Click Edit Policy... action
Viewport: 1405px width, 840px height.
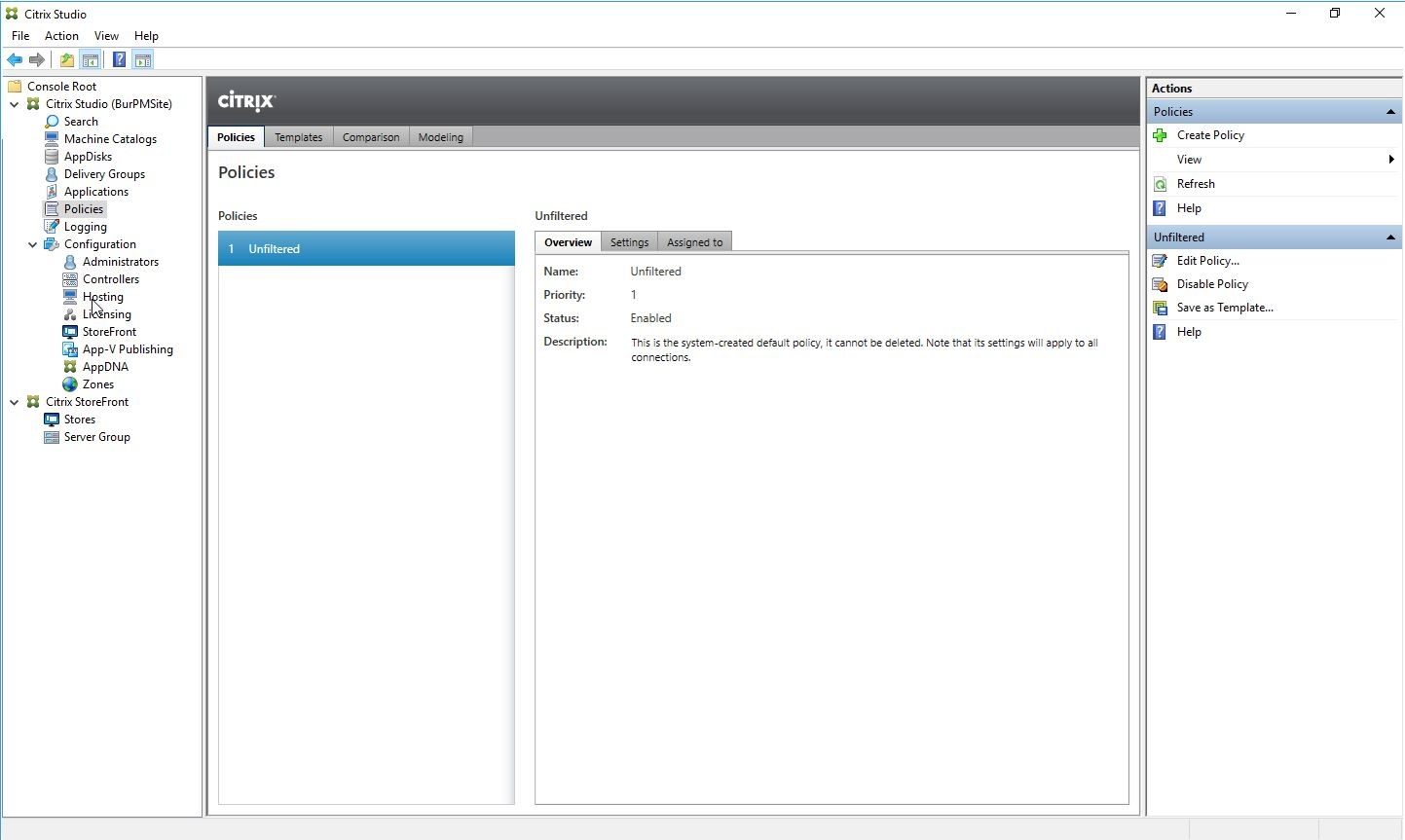[x=1207, y=261]
